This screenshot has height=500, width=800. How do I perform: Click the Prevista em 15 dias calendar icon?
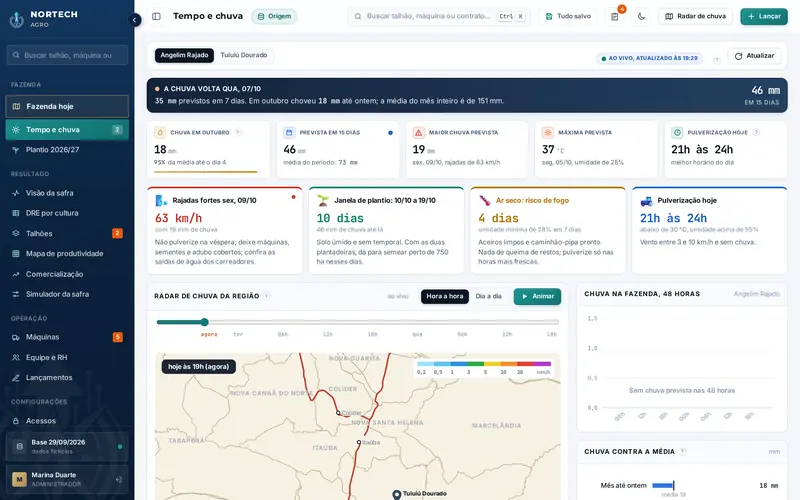click(x=289, y=133)
